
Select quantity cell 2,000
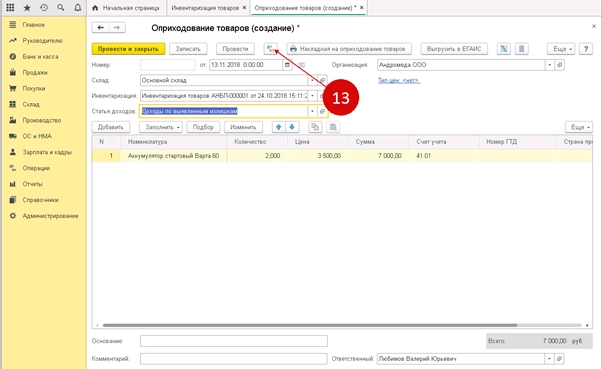coord(257,156)
